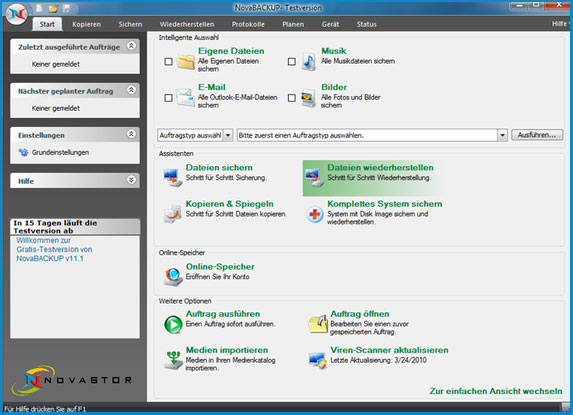The image size is (573, 415).
Task: Click the Musik note icon
Action: click(x=309, y=61)
